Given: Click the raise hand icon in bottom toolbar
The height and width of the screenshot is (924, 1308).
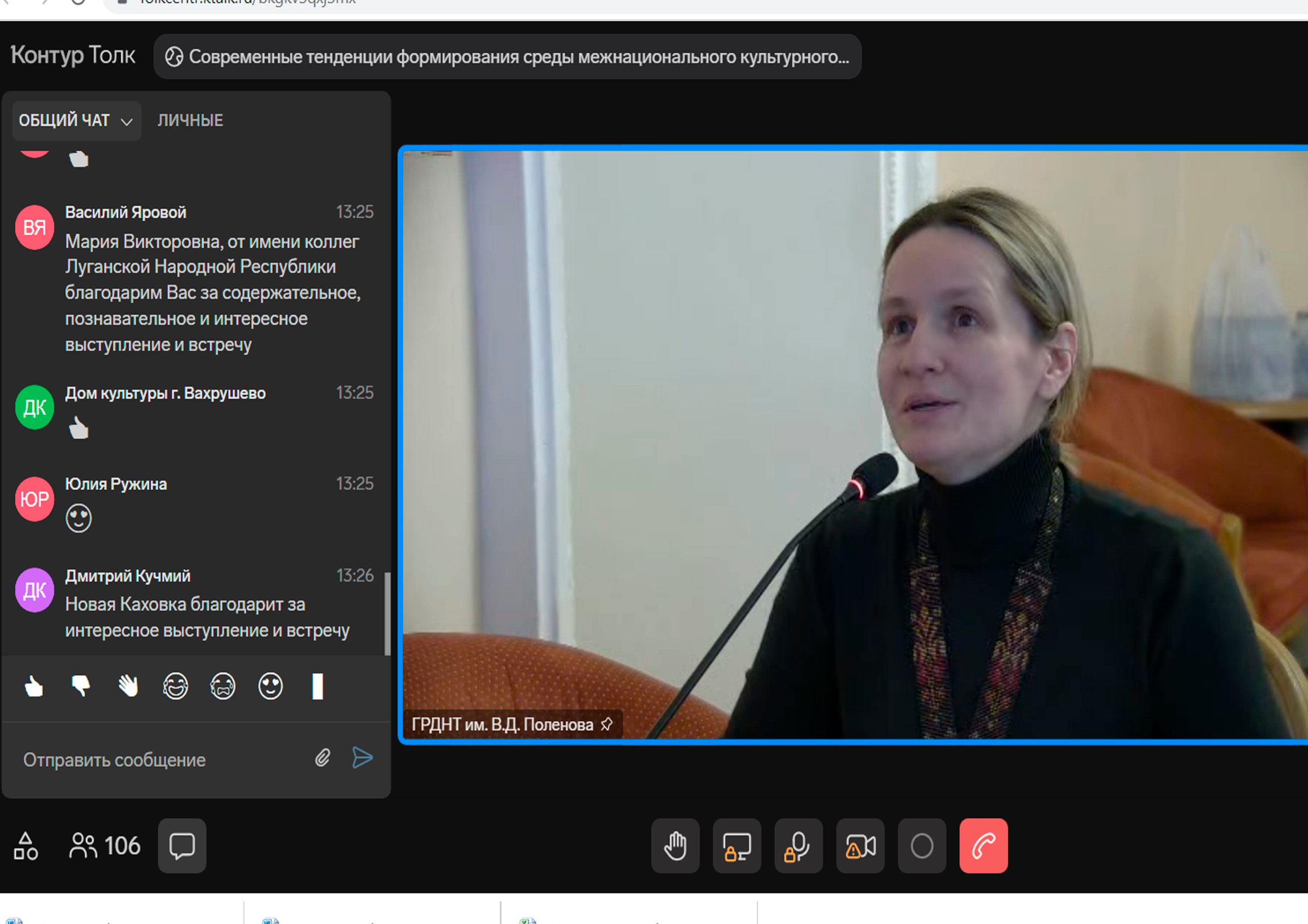Looking at the screenshot, I should [675, 846].
